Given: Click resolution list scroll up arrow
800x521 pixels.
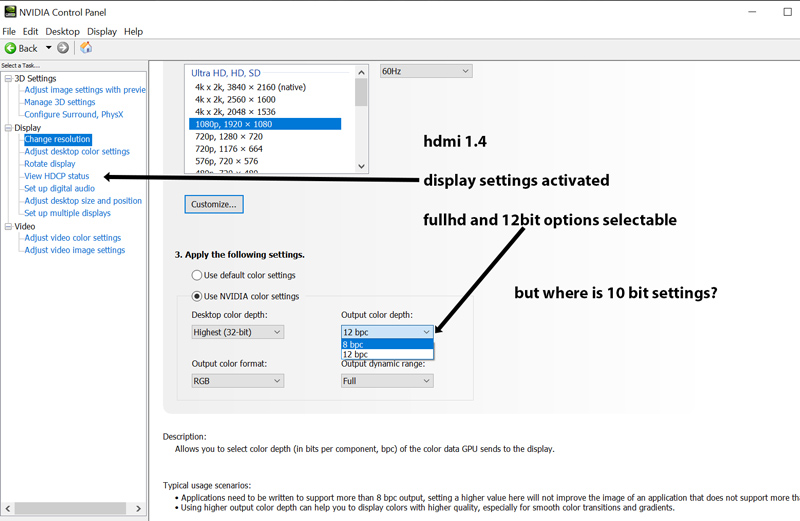Looking at the screenshot, I should pos(361,72).
